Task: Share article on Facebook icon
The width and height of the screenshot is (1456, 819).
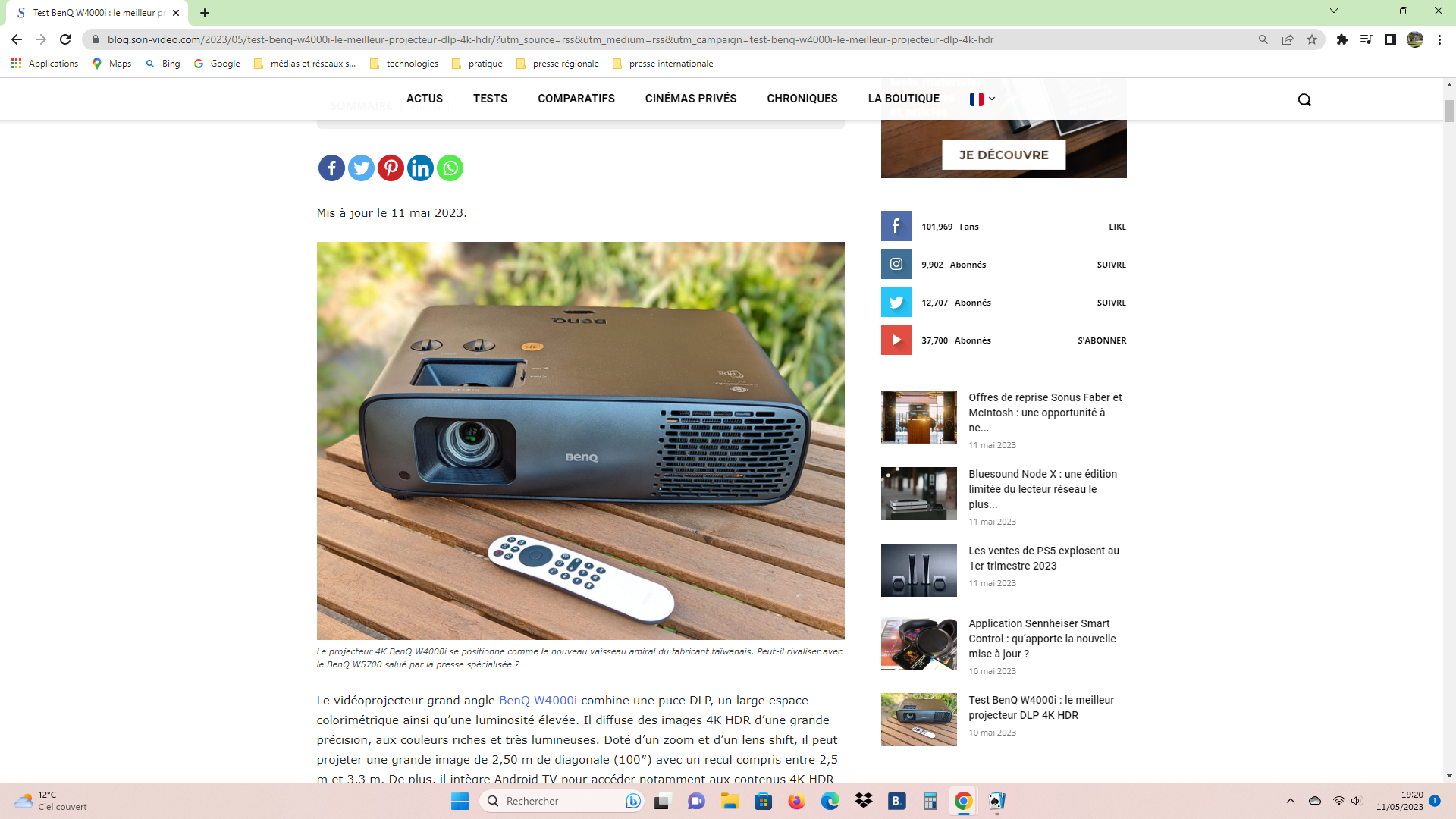Action: pyautogui.click(x=331, y=168)
